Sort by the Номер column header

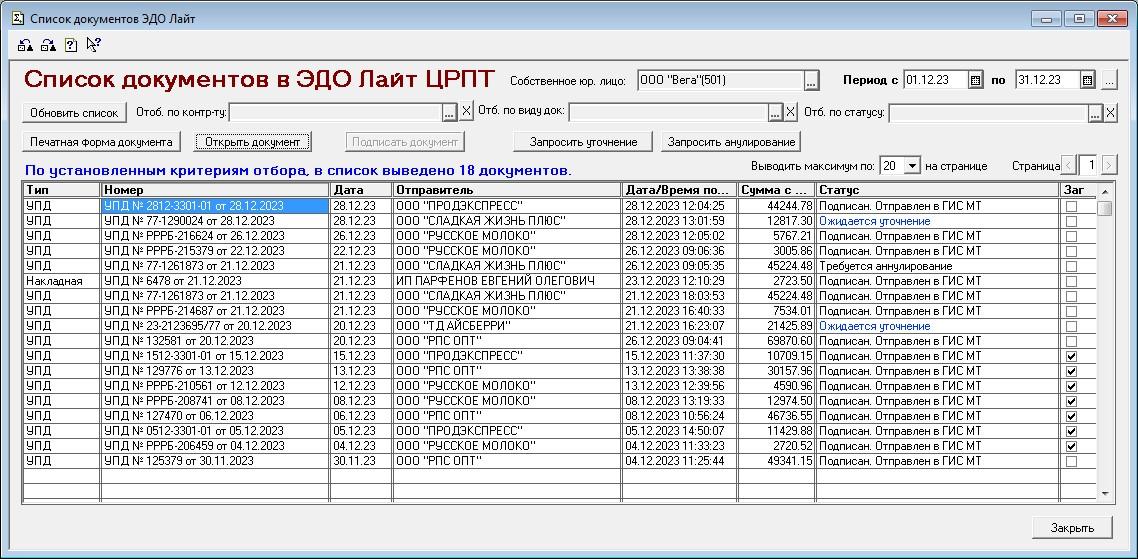click(216, 189)
